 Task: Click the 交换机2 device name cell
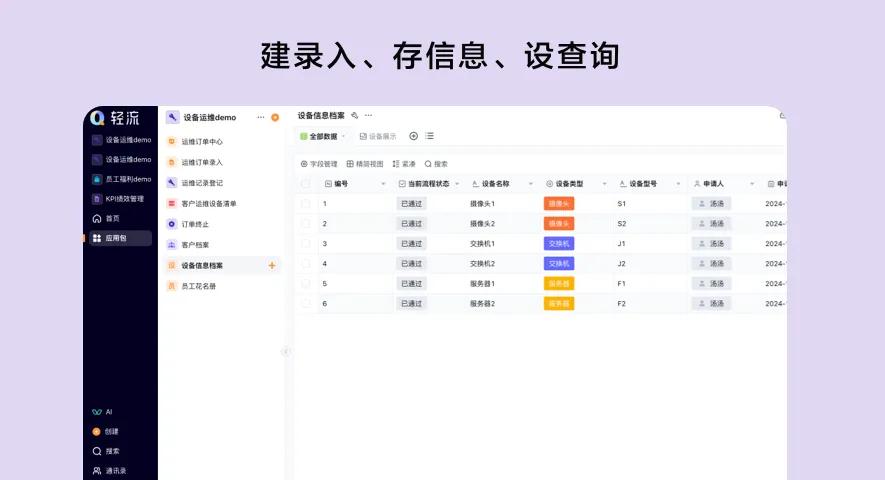pyautogui.click(x=483, y=264)
